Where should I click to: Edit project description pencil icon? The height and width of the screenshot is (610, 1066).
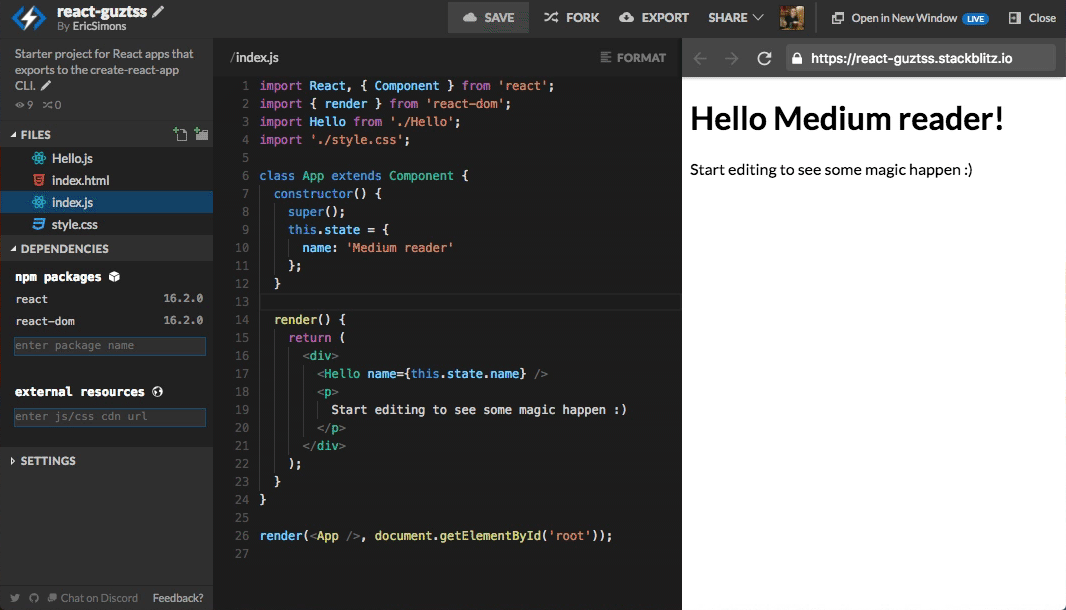(x=46, y=86)
